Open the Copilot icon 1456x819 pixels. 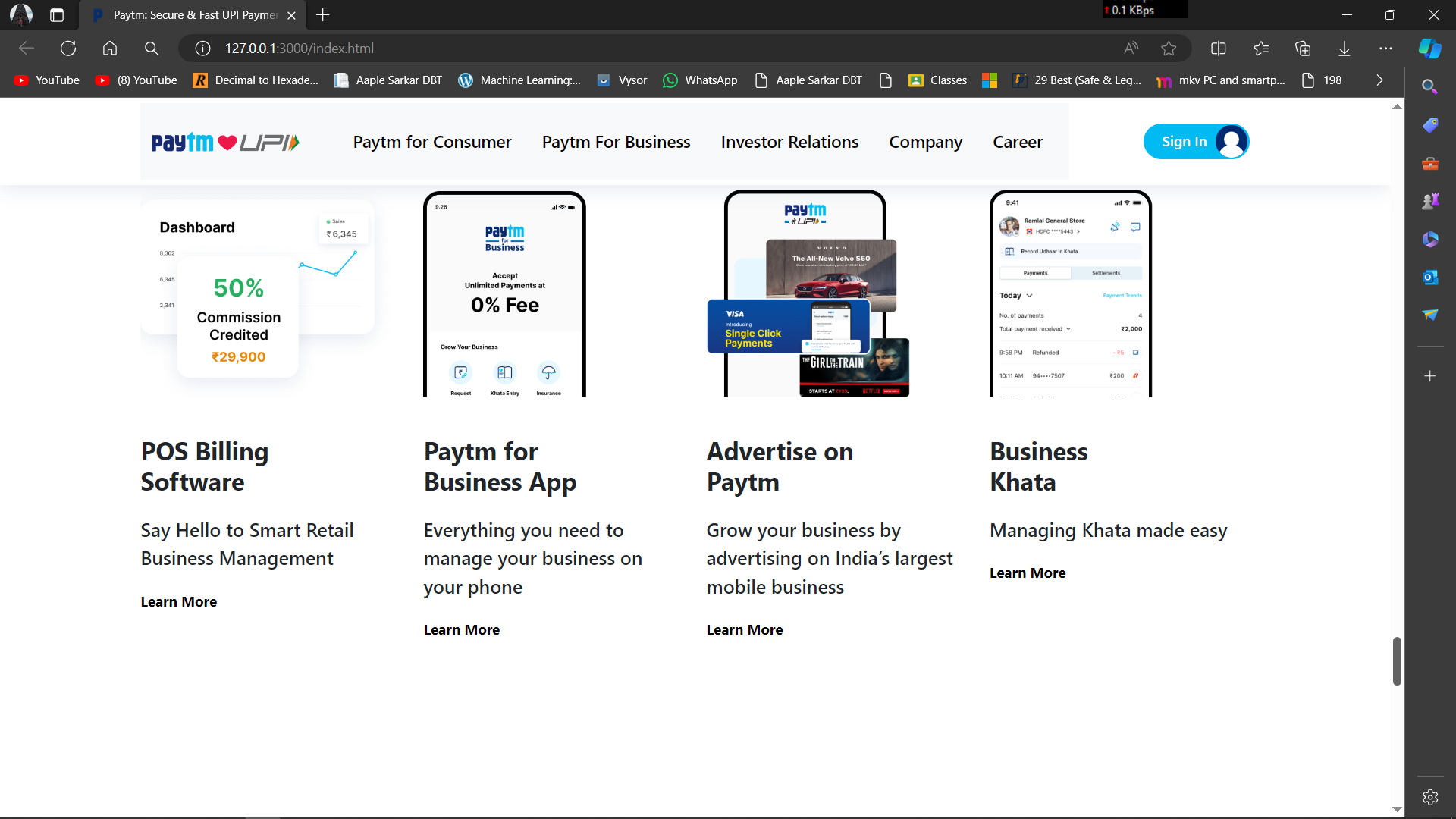pyautogui.click(x=1430, y=49)
